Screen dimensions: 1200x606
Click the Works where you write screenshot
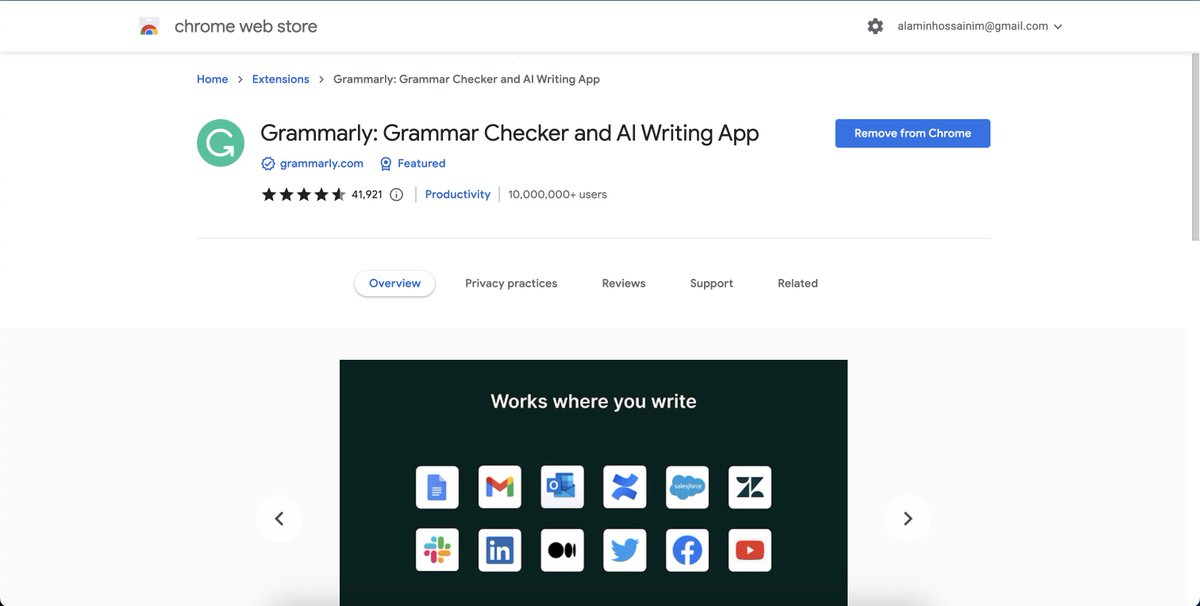[x=593, y=483]
